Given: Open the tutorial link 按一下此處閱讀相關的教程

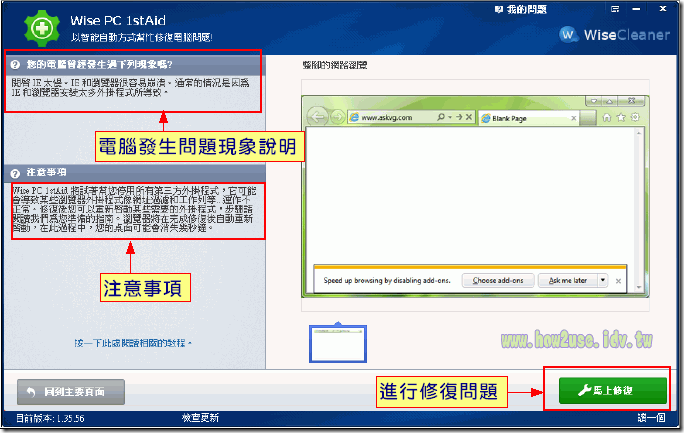Looking at the screenshot, I should pos(133,343).
